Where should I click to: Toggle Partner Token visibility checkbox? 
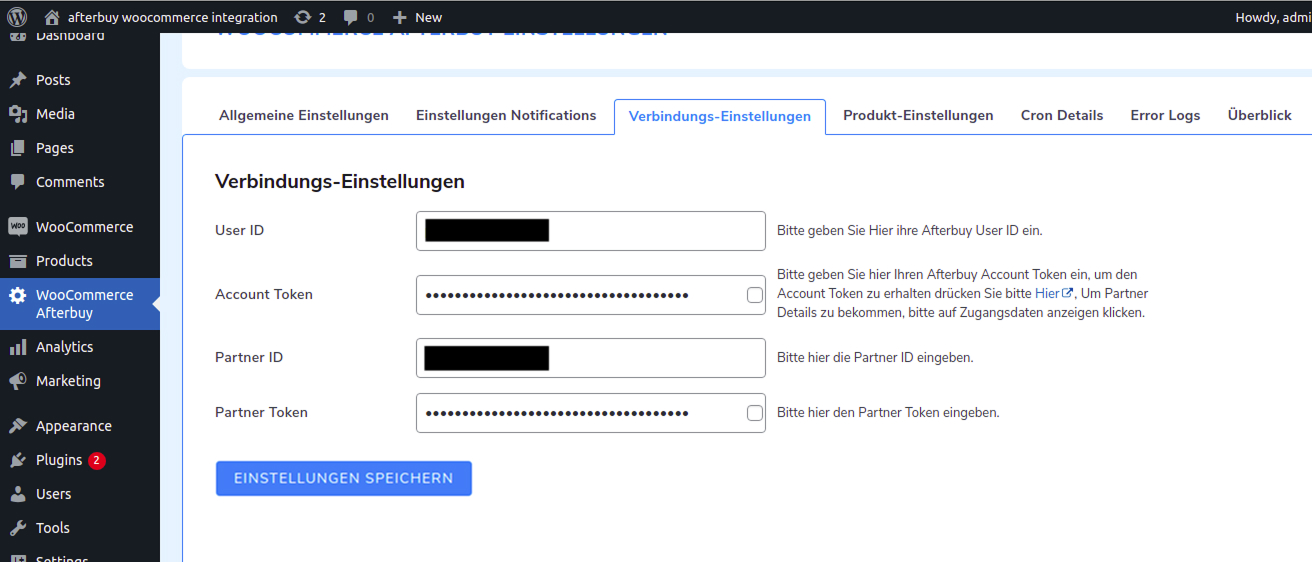point(755,413)
